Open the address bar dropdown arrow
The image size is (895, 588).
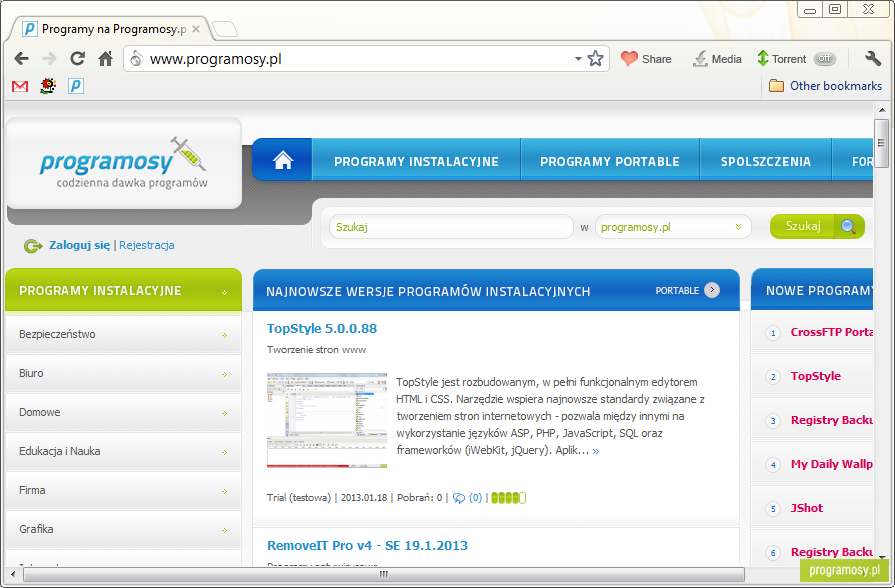click(578, 58)
